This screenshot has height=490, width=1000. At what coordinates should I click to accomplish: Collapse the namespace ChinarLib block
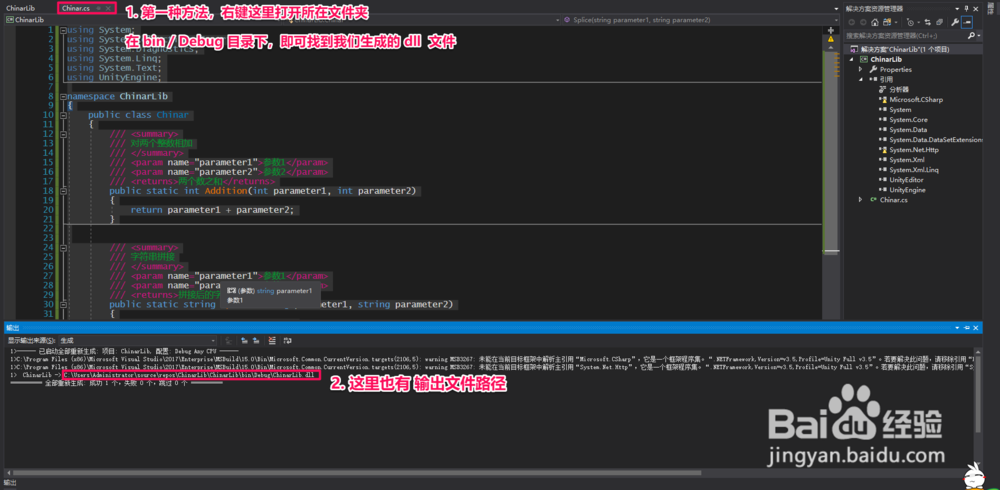pyautogui.click(x=62, y=96)
